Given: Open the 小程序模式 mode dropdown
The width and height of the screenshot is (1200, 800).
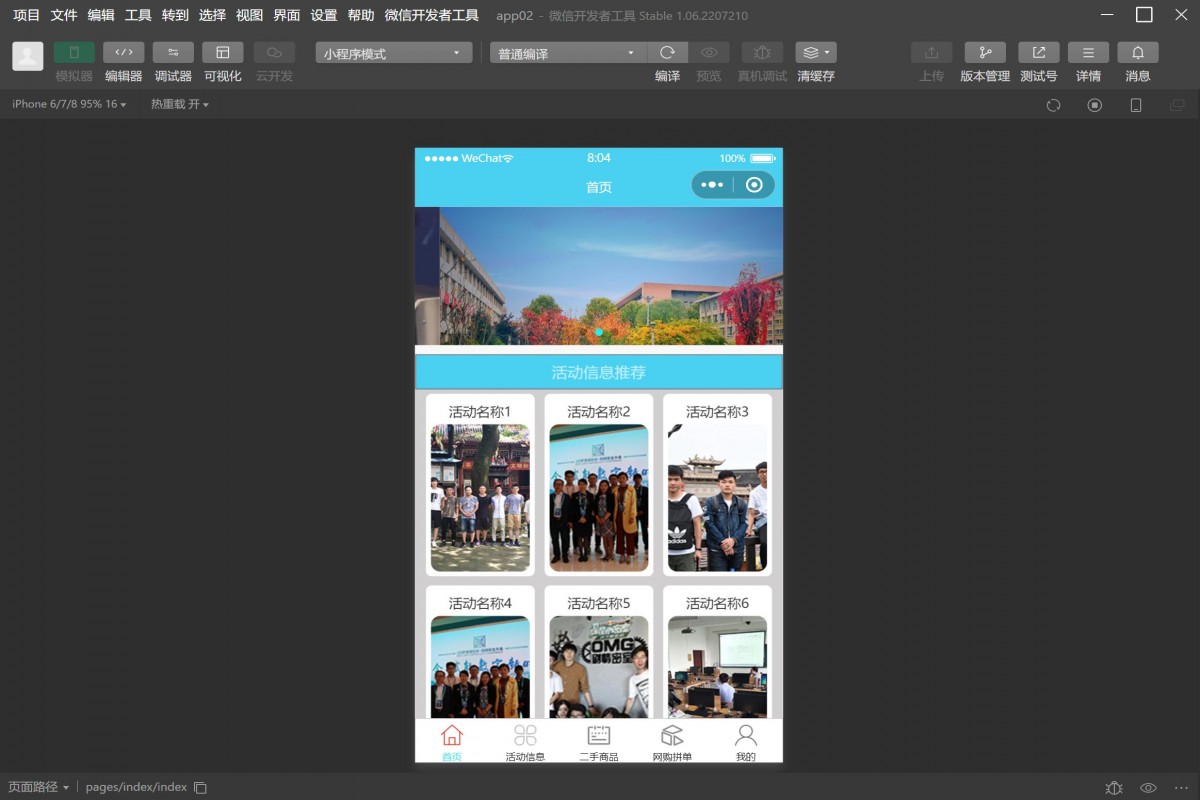Looking at the screenshot, I should (x=392, y=52).
